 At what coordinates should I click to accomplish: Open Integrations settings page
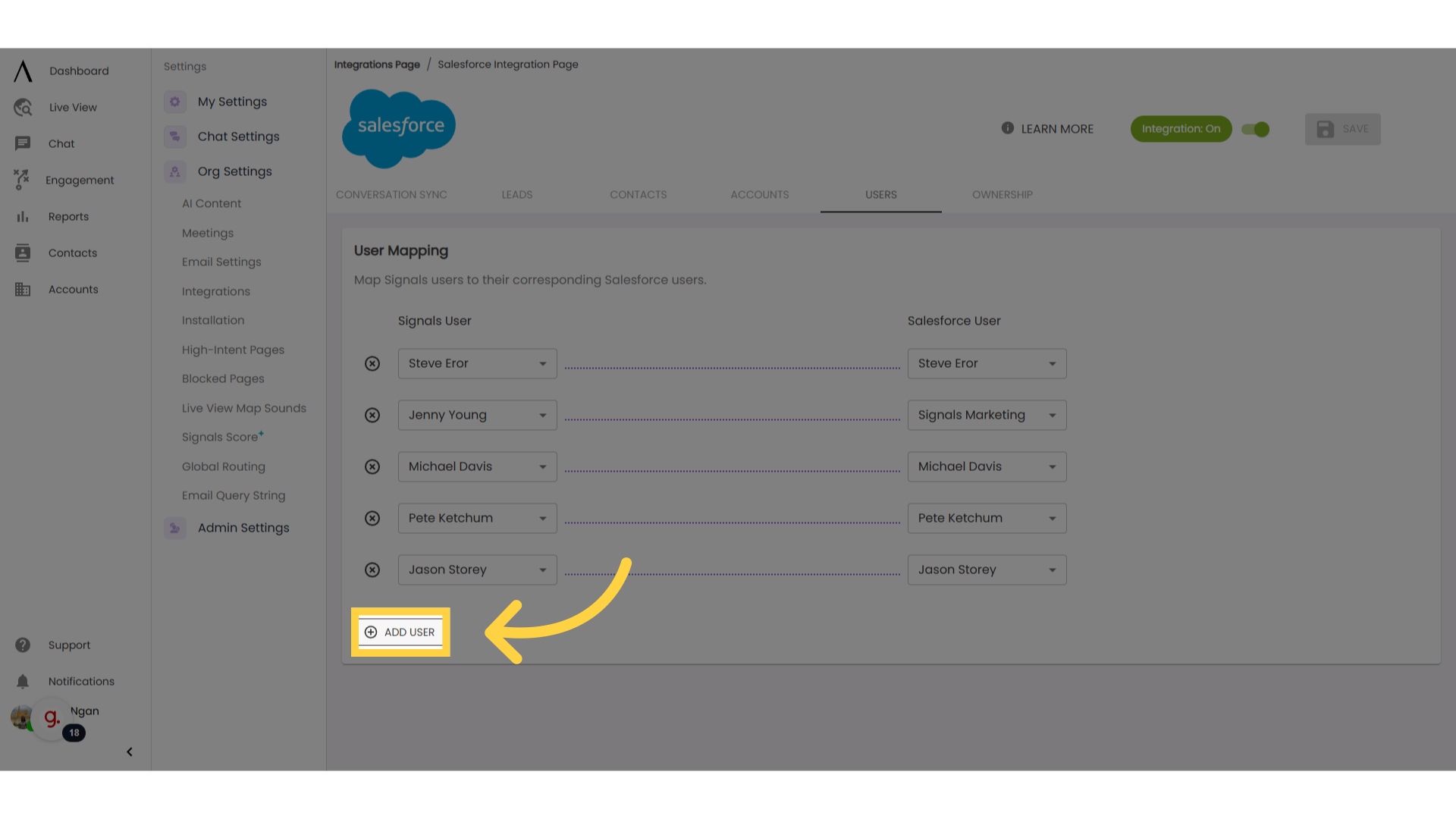(216, 291)
